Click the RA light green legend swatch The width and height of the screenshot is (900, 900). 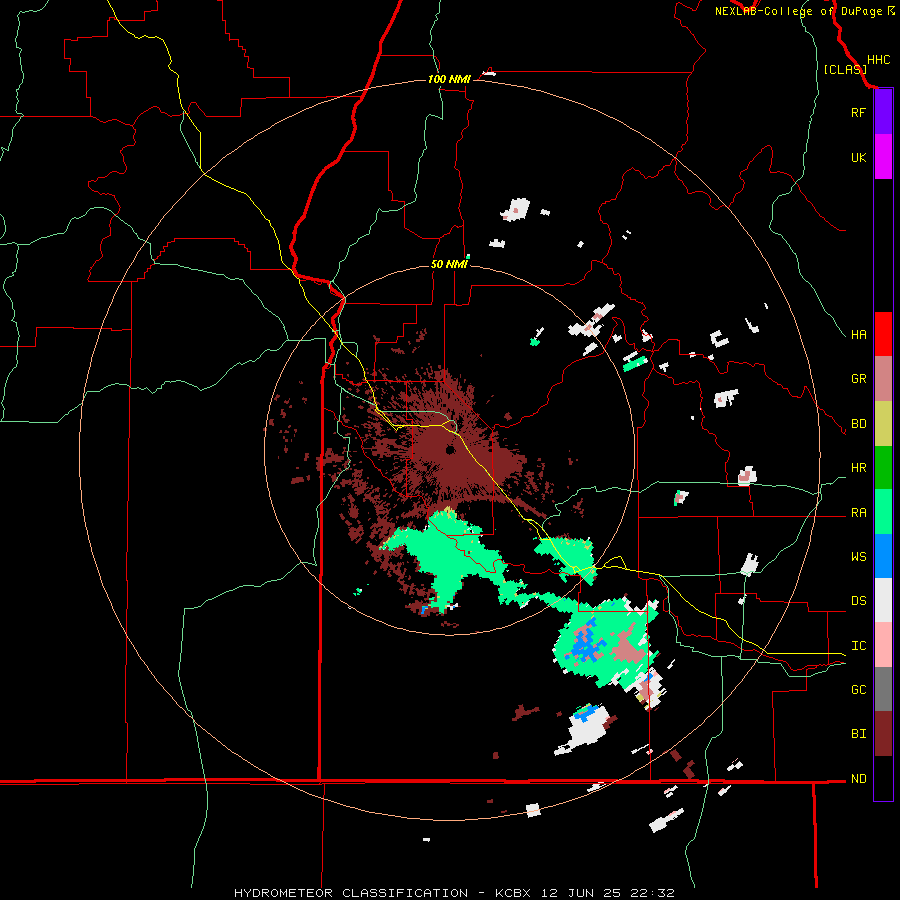tap(883, 512)
